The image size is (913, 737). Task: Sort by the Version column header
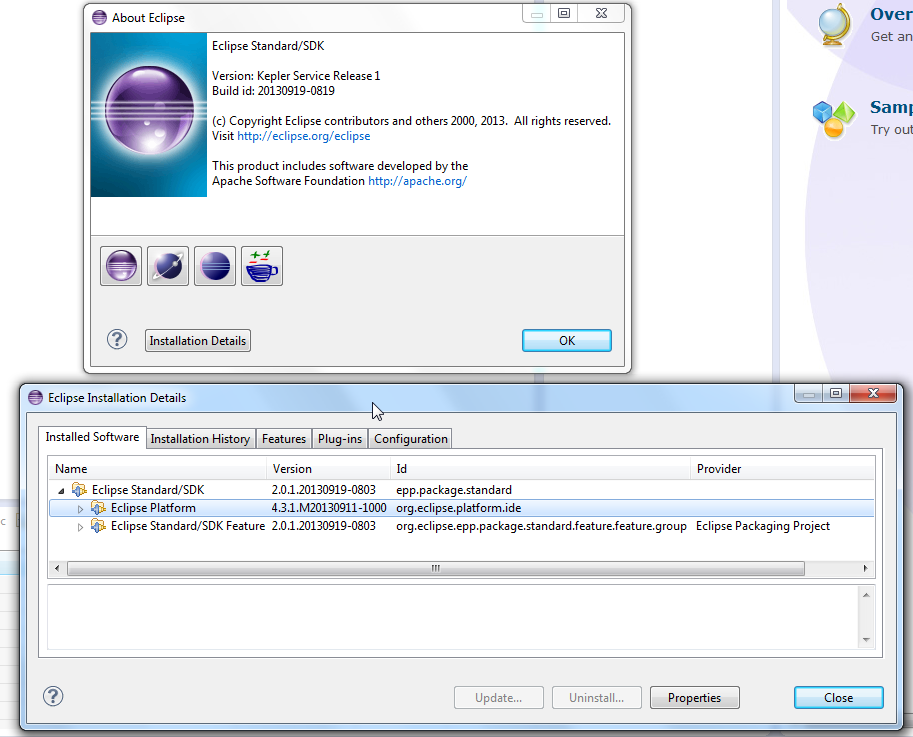point(328,469)
